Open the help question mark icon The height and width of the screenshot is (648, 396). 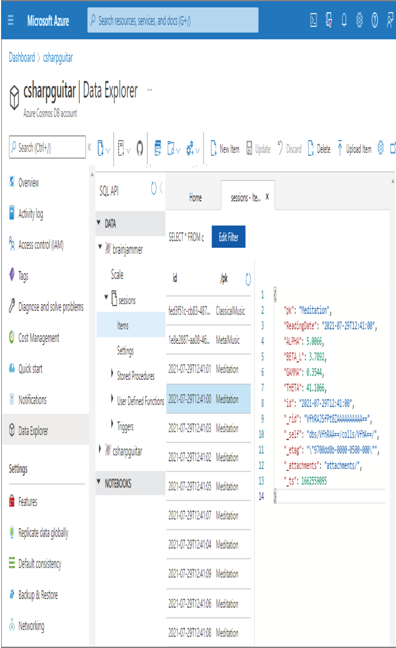(375, 20)
